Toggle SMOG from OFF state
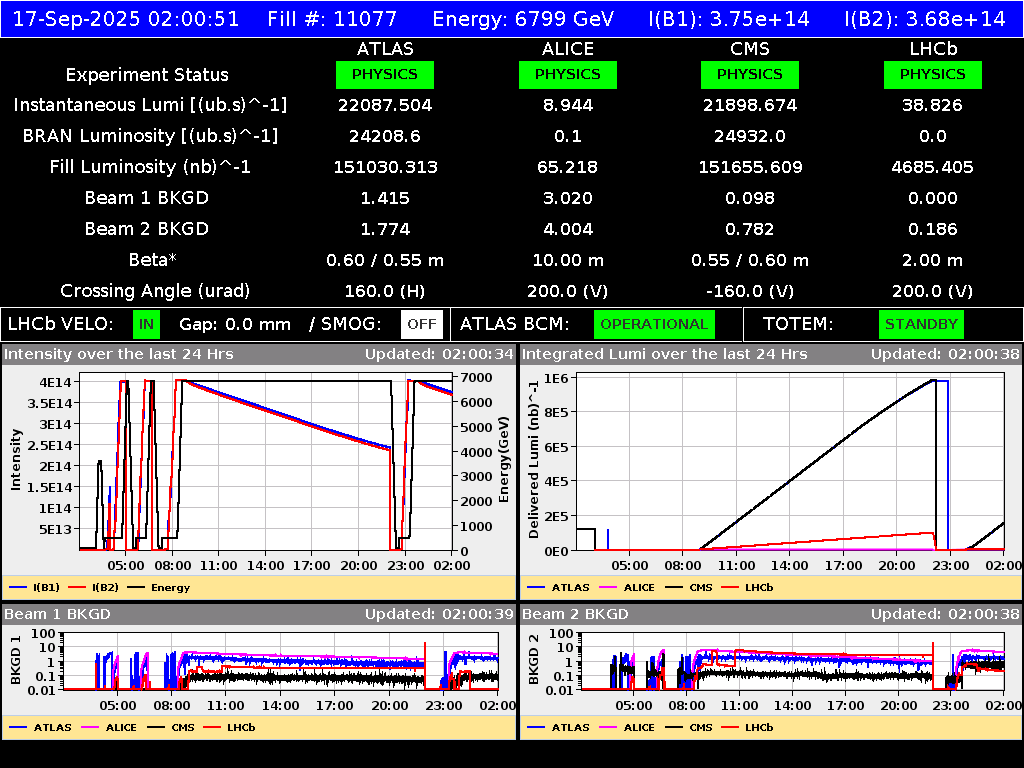The height and width of the screenshot is (768, 1024). tap(421, 324)
